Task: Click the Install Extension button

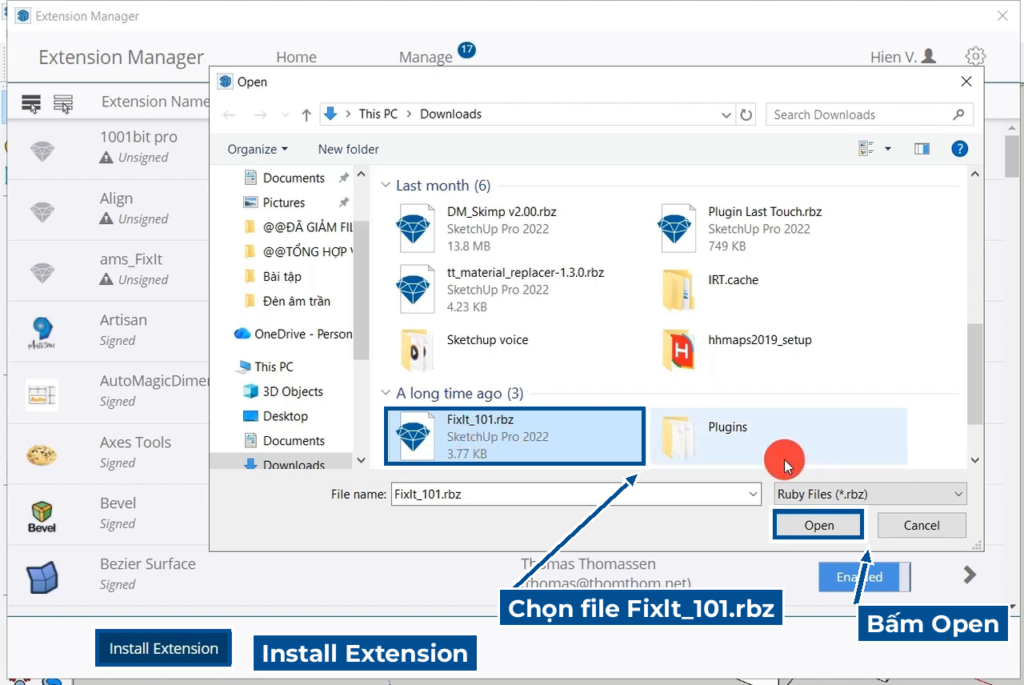Action: [163, 648]
